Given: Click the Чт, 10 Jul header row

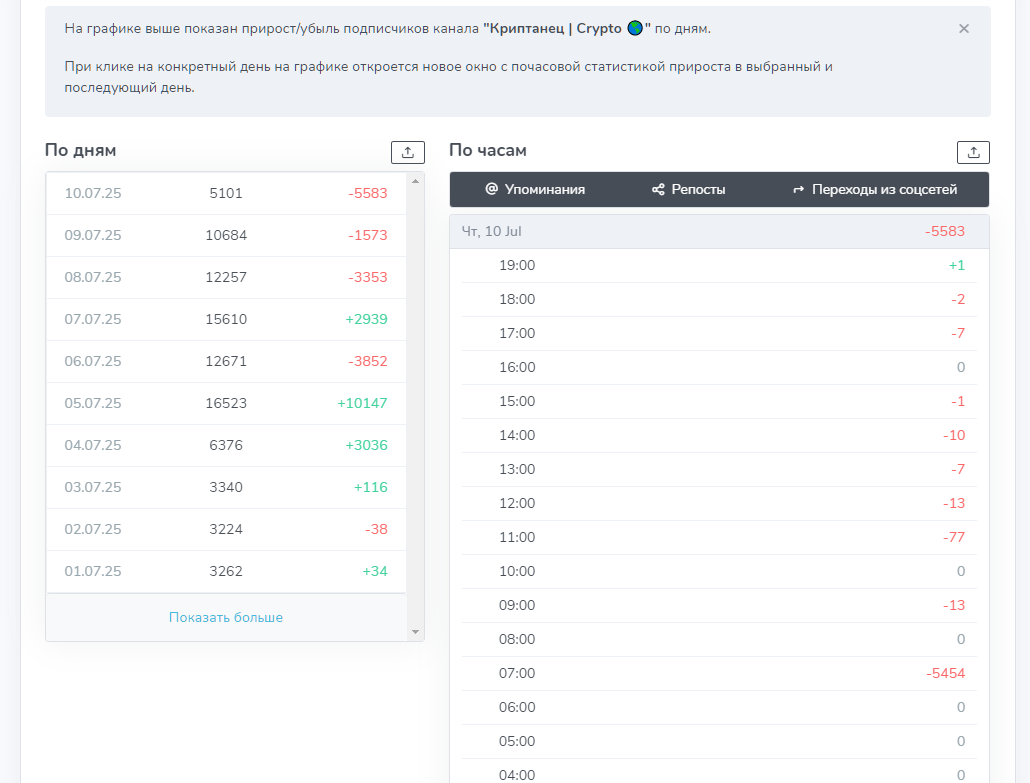Looking at the screenshot, I should pyautogui.click(x=718, y=231).
